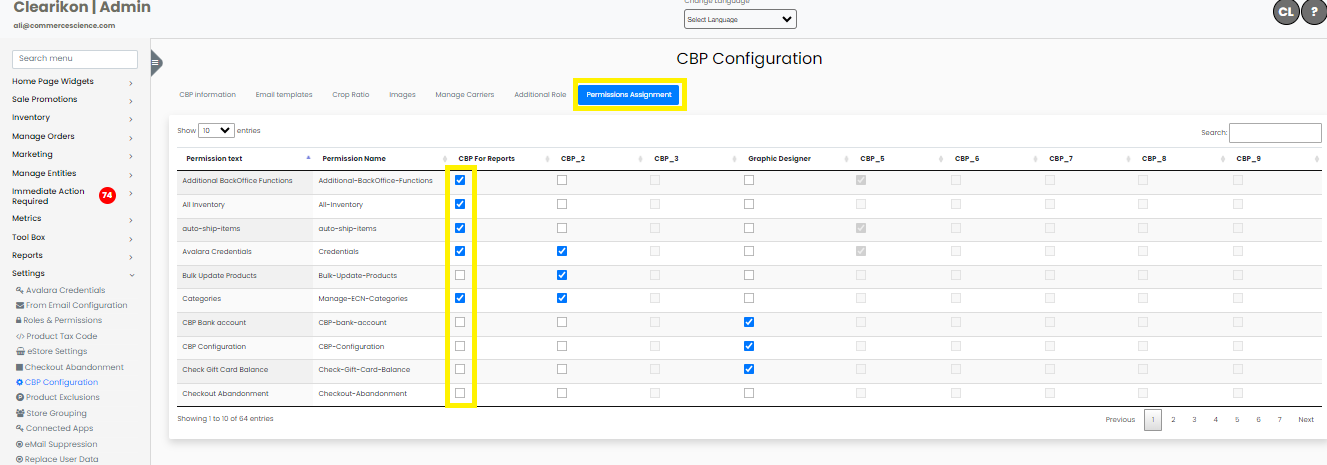Open eStore Settings cart item
The height and width of the screenshot is (465, 1327).
[56, 351]
